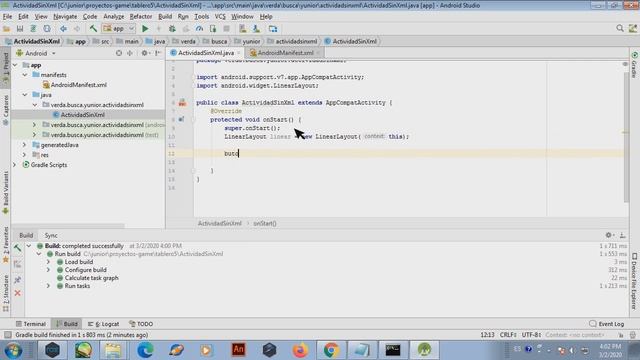The height and width of the screenshot is (360, 640).
Task: Open Project Structure toolbar icon
Action: pyautogui.click(x=273, y=29)
